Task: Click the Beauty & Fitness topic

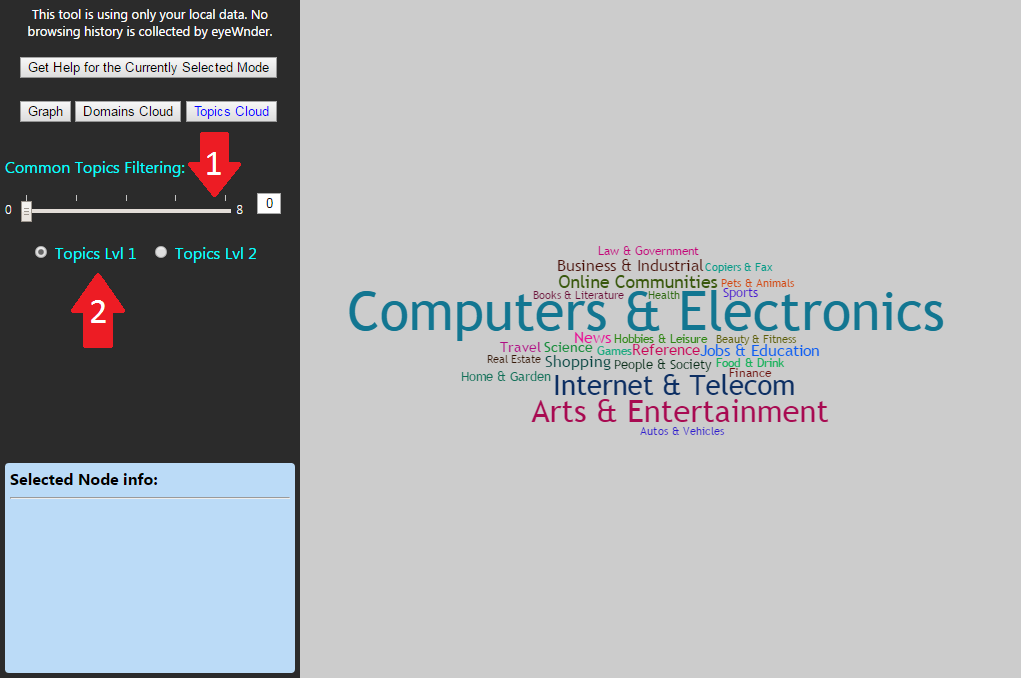Action: 756,339
